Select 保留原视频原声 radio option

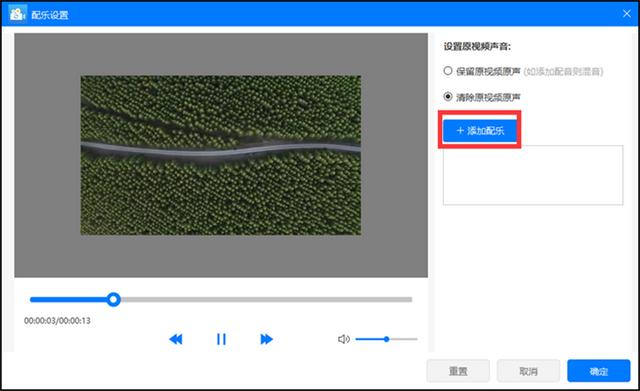tap(448, 71)
